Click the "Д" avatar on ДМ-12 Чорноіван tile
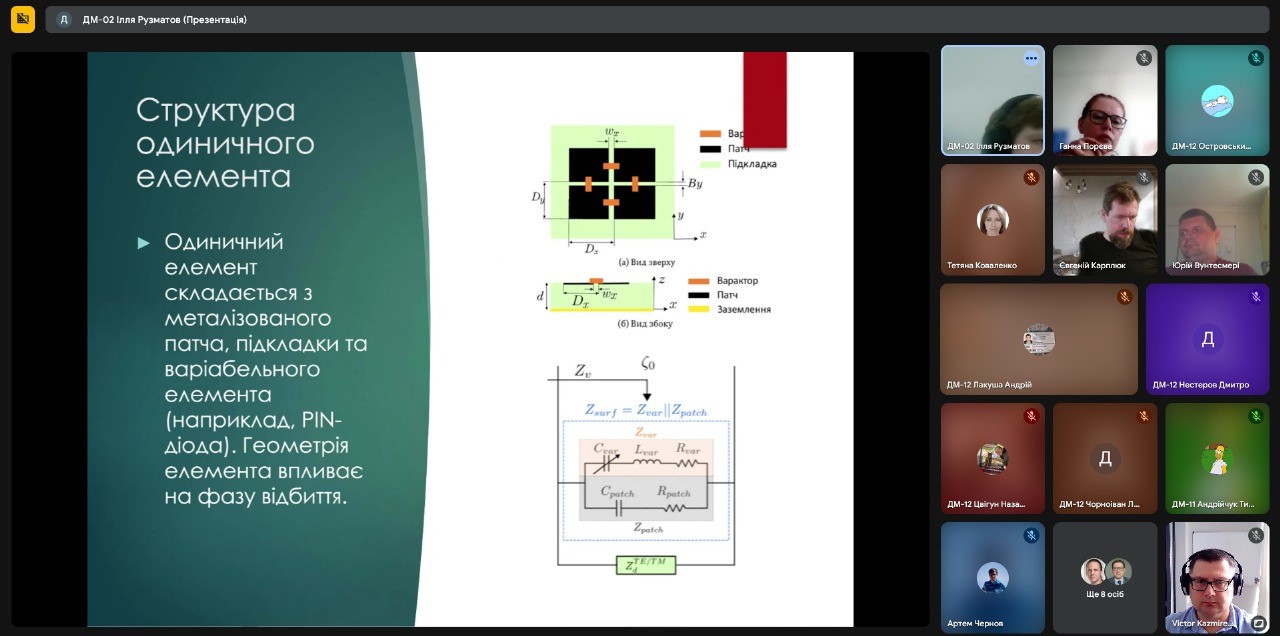The image size is (1280, 636). (1105, 458)
